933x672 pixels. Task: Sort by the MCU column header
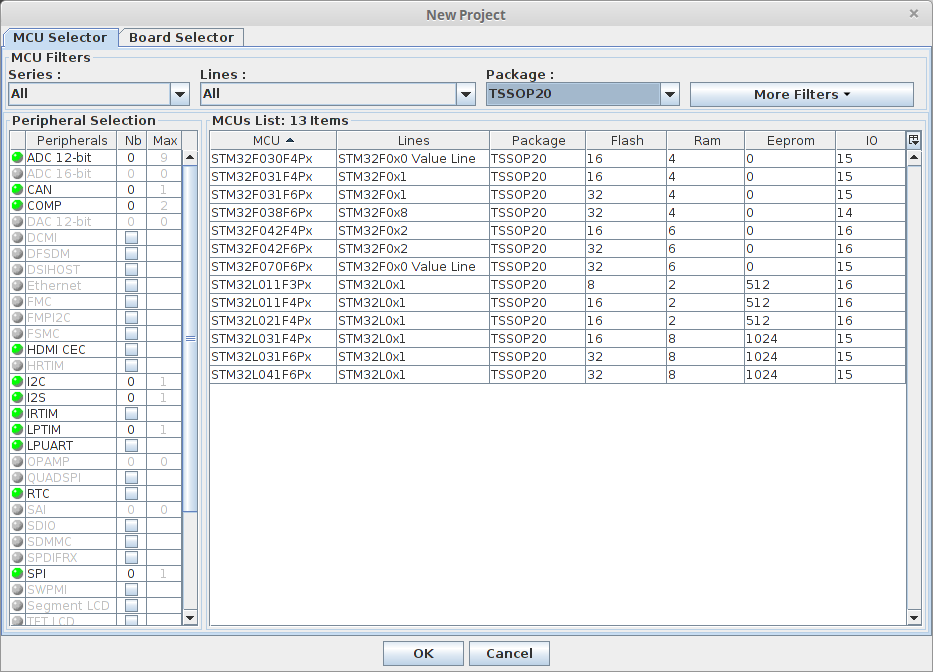(x=273, y=140)
